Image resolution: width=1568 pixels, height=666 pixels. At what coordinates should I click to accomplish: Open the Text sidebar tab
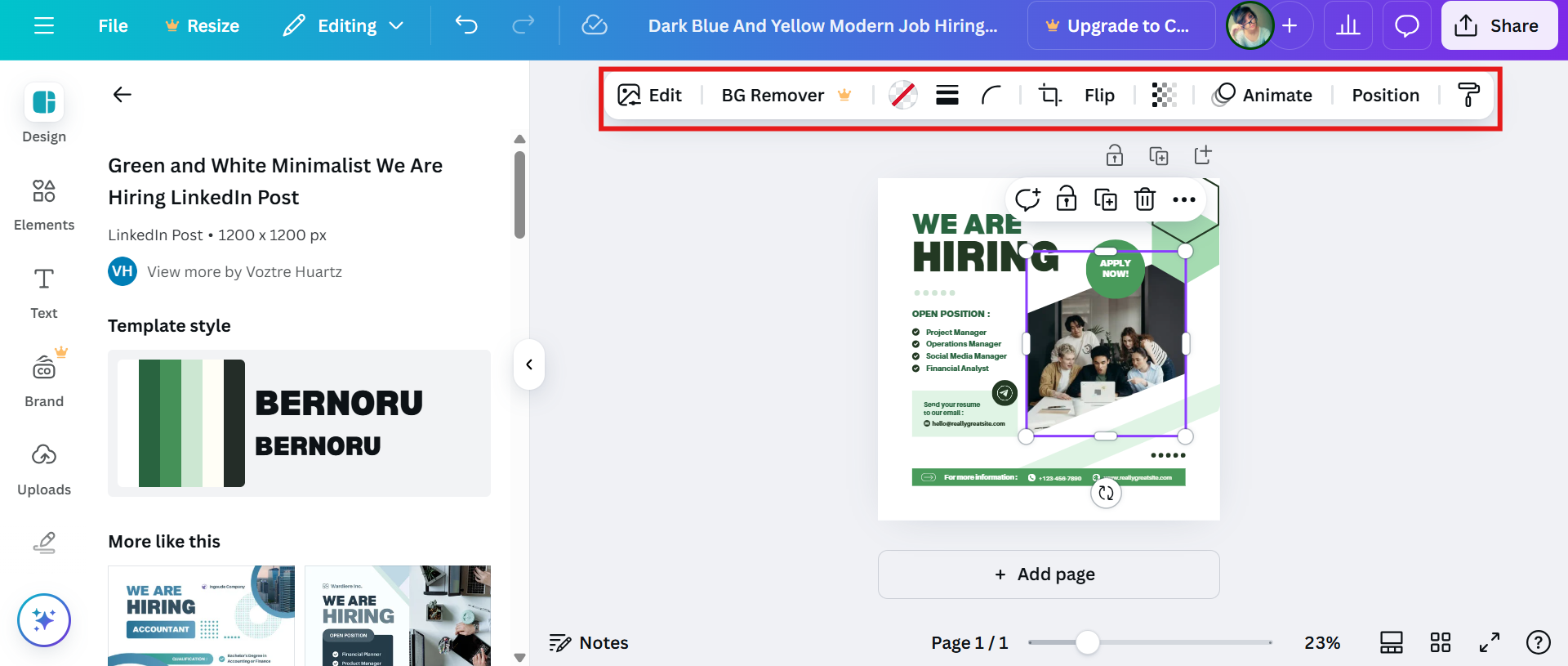[44, 293]
